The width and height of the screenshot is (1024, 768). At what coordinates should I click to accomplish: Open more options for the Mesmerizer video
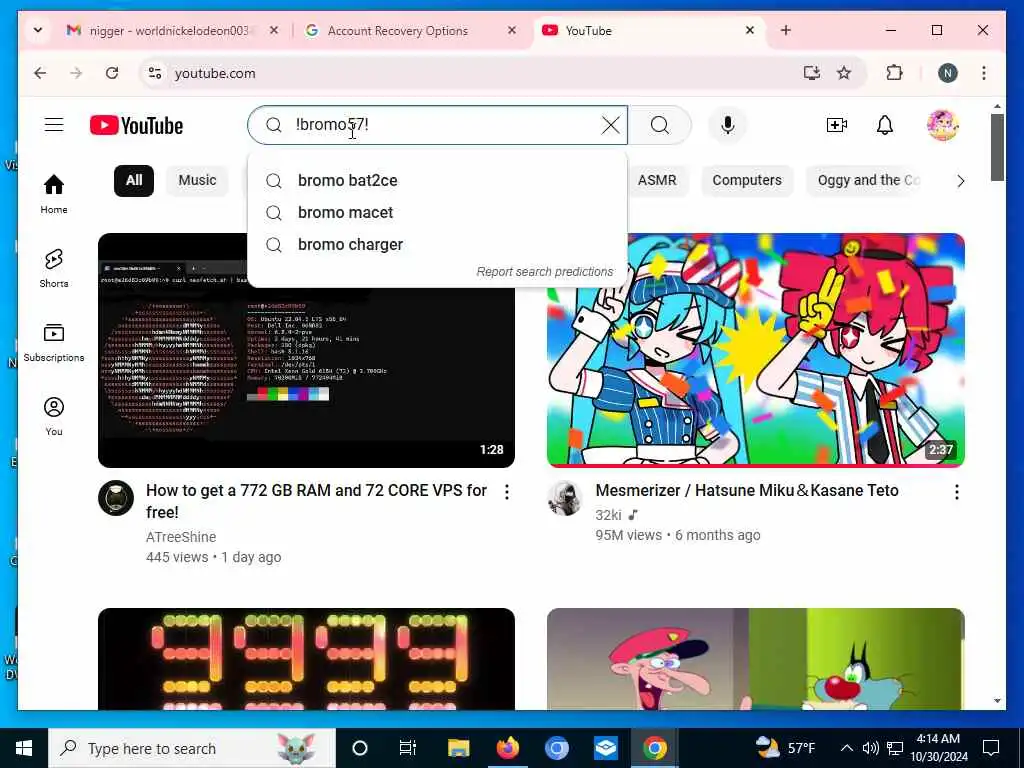point(957,492)
